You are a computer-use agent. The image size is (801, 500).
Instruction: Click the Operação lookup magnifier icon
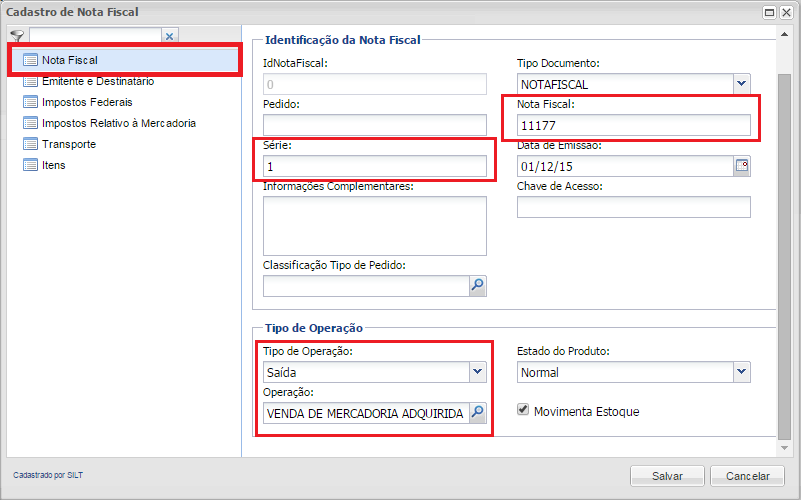coord(477,412)
